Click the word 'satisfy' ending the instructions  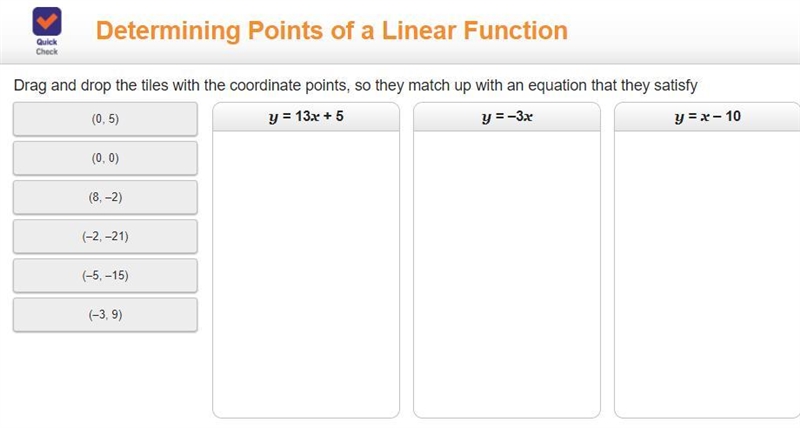(676, 85)
